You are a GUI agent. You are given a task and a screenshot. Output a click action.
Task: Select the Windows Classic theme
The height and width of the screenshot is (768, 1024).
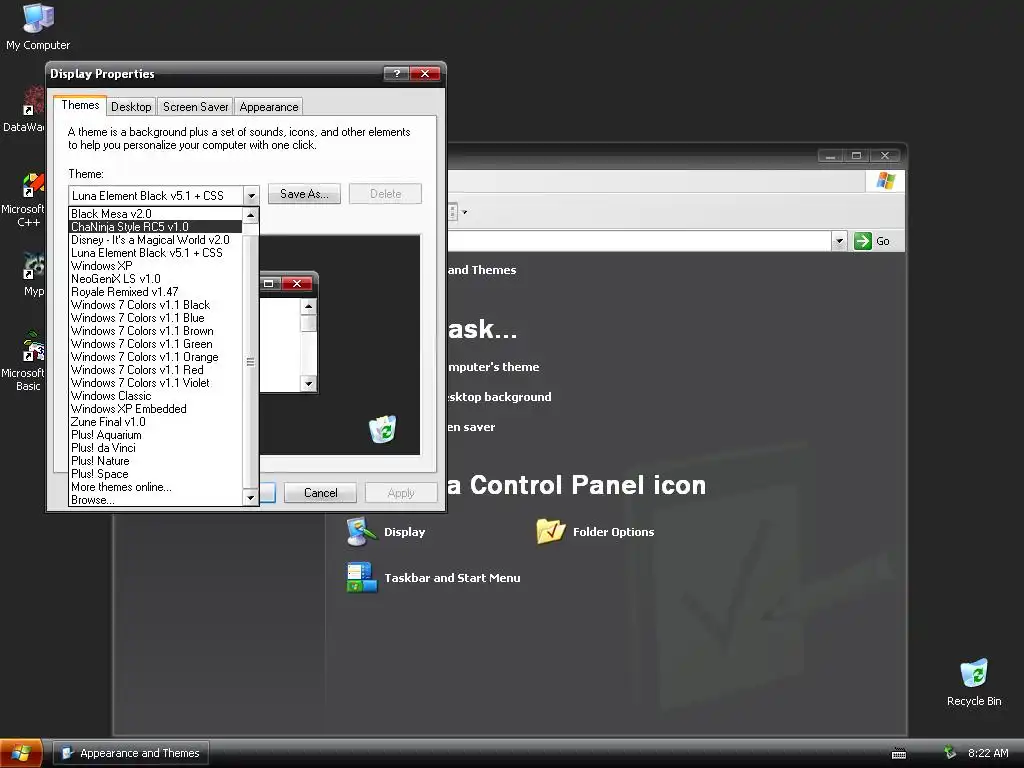click(x=155, y=396)
